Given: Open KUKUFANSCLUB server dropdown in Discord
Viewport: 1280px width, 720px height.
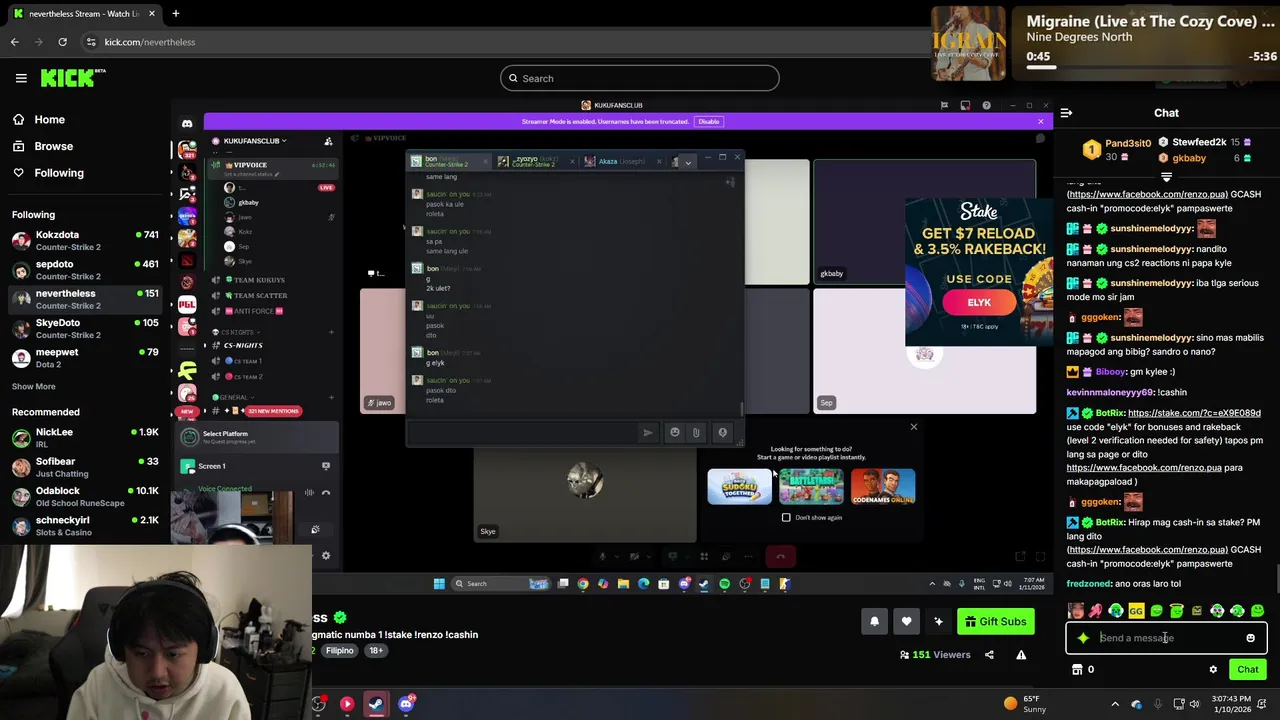Looking at the screenshot, I should coord(254,141).
